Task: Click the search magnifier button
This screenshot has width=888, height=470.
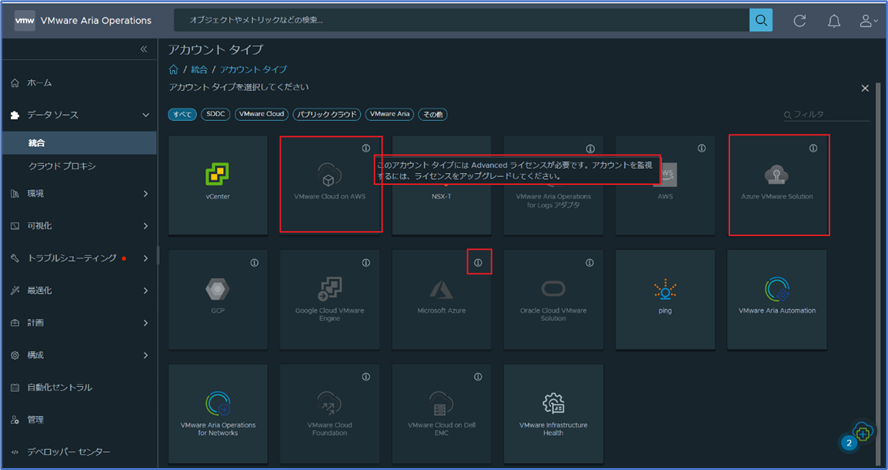Action: coord(761,20)
